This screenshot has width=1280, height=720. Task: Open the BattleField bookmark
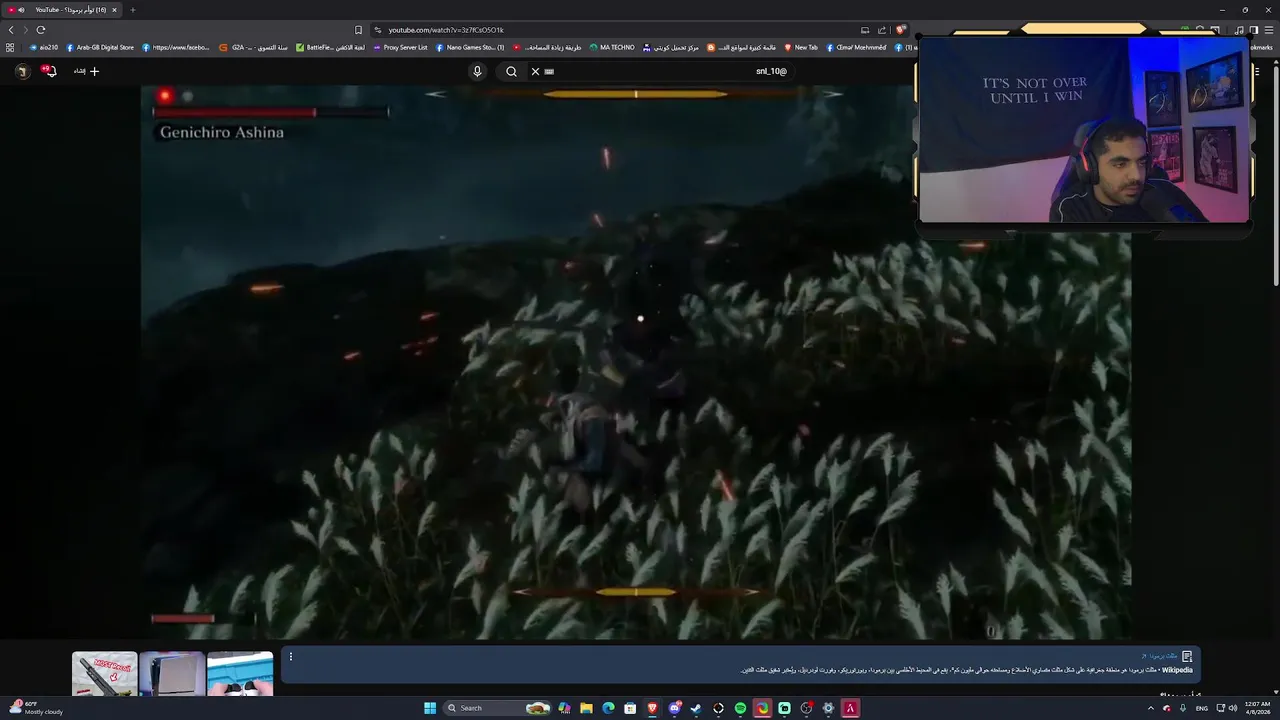point(330,47)
